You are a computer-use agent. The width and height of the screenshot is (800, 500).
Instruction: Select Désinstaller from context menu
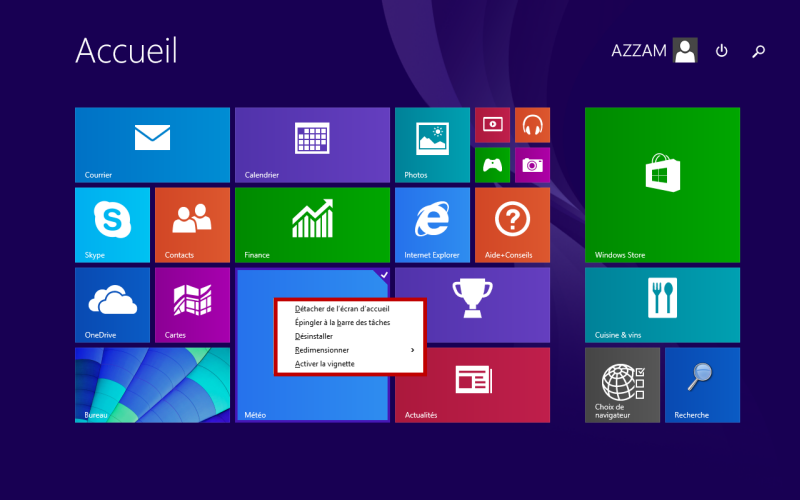click(x=314, y=336)
